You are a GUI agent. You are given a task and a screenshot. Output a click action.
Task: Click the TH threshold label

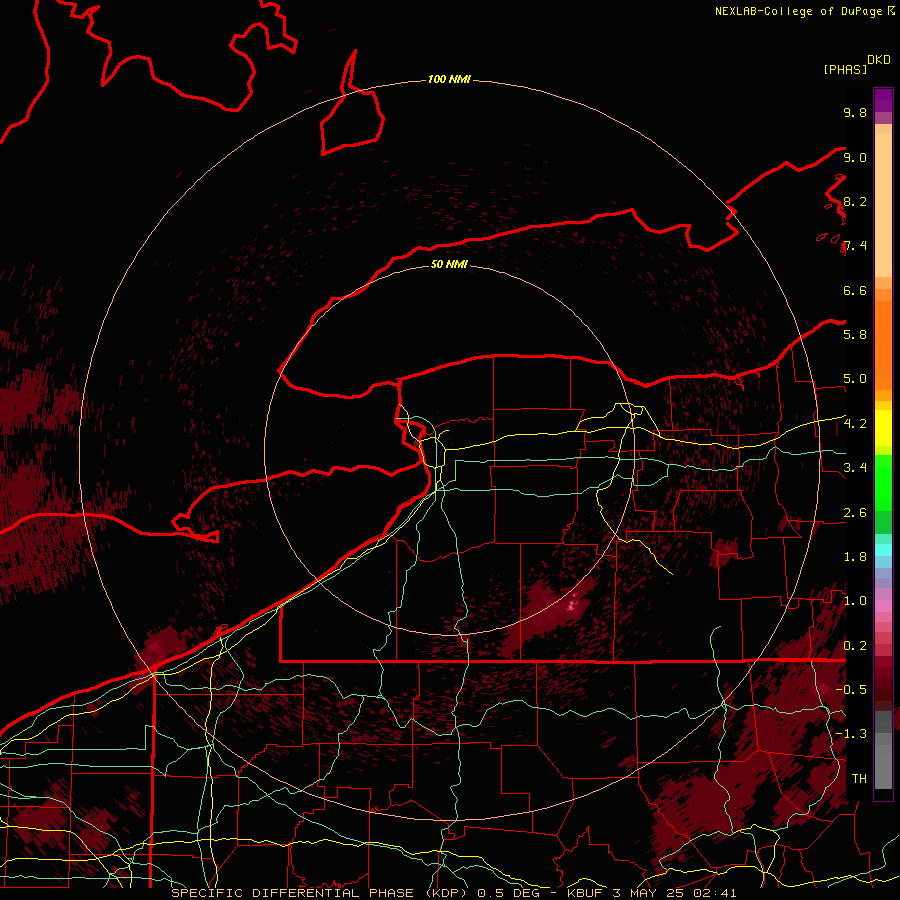point(859,779)
